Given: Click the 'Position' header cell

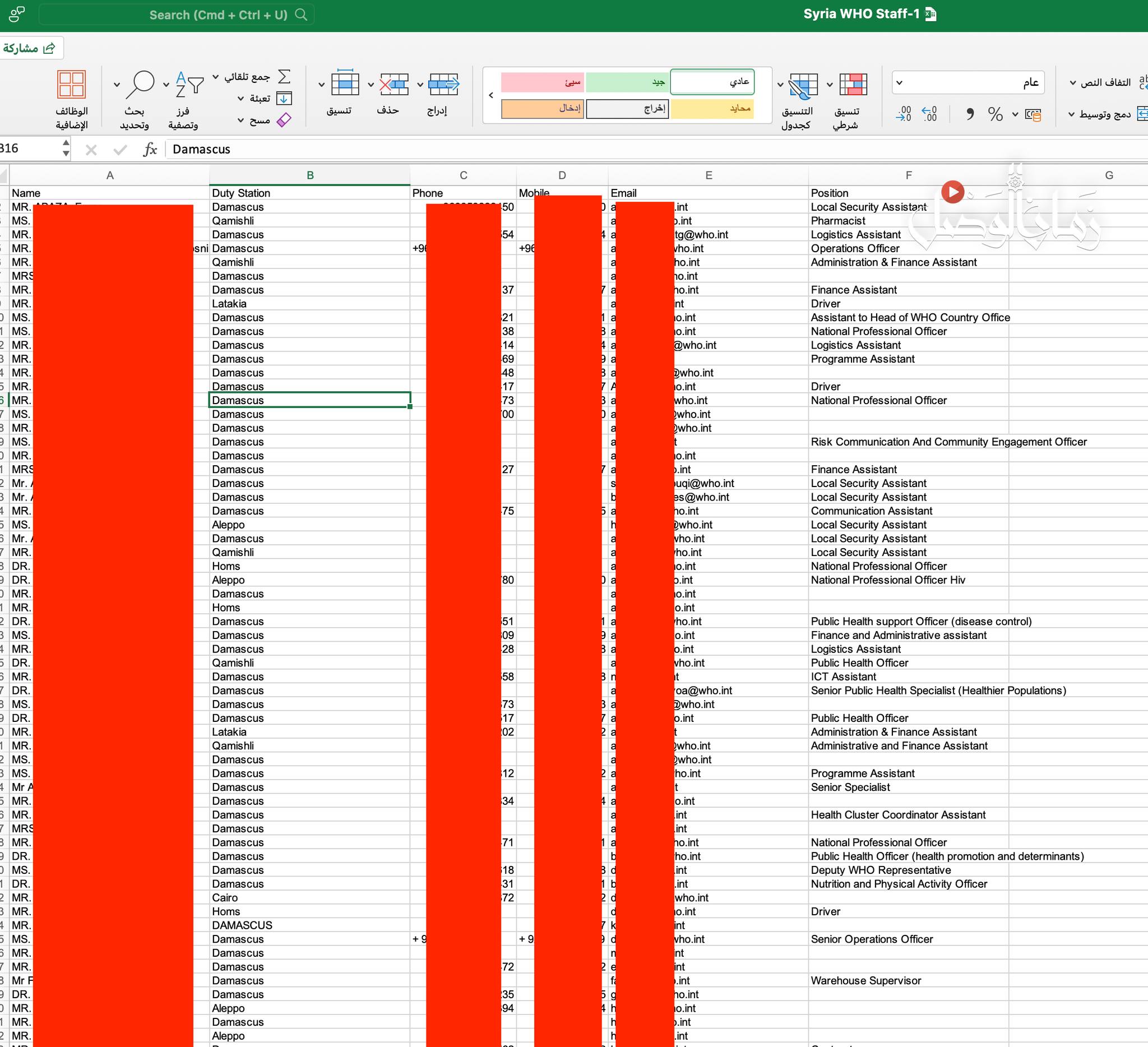Looking at the screenshot, I should pos(908,193).
